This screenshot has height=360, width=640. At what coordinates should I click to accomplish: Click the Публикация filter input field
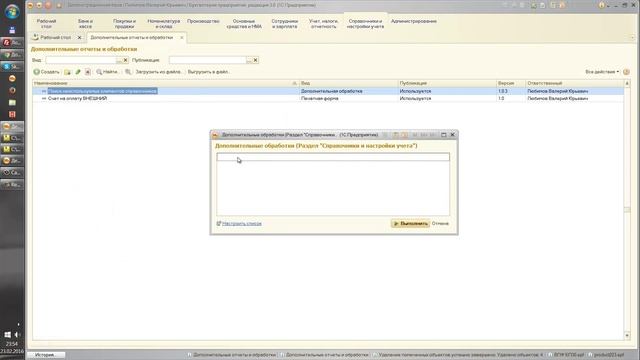(x=207, y=60)
